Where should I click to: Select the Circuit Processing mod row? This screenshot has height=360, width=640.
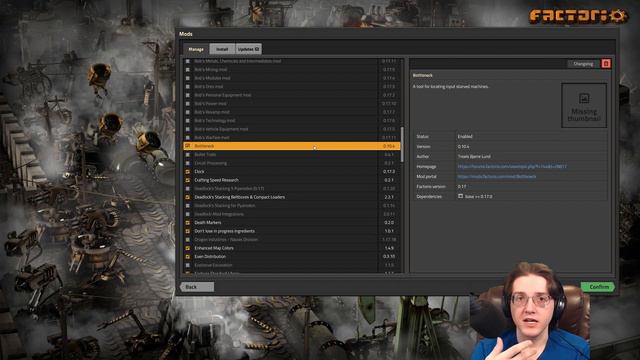(x=291, y=163)
